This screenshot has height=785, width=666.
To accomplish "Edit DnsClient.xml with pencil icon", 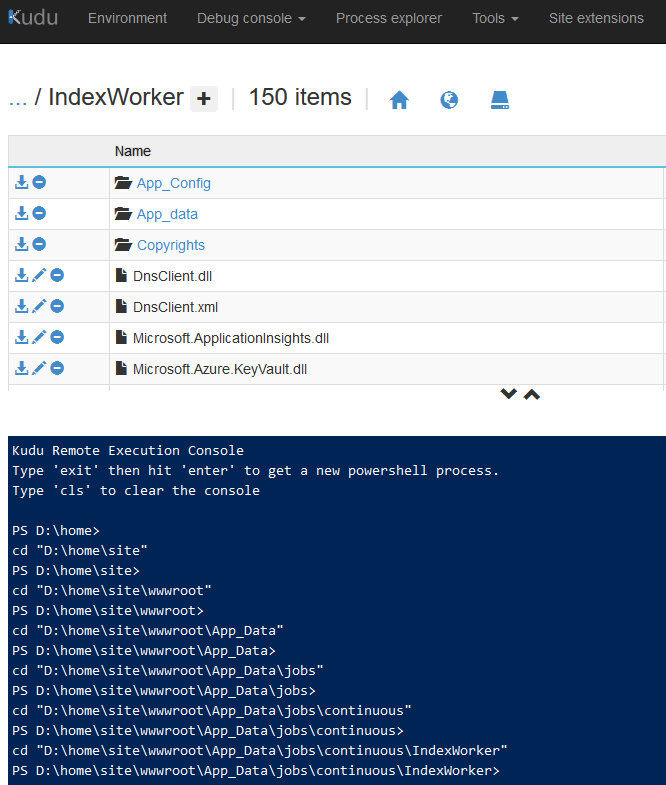I will coord(39,306).
